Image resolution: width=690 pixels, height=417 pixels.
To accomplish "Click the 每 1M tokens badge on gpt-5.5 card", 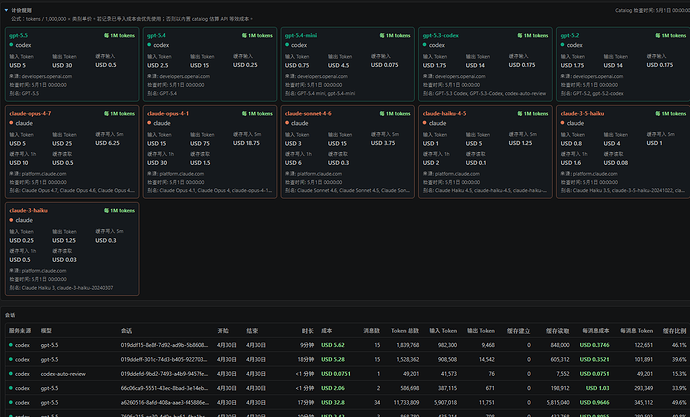I will 119,35.
